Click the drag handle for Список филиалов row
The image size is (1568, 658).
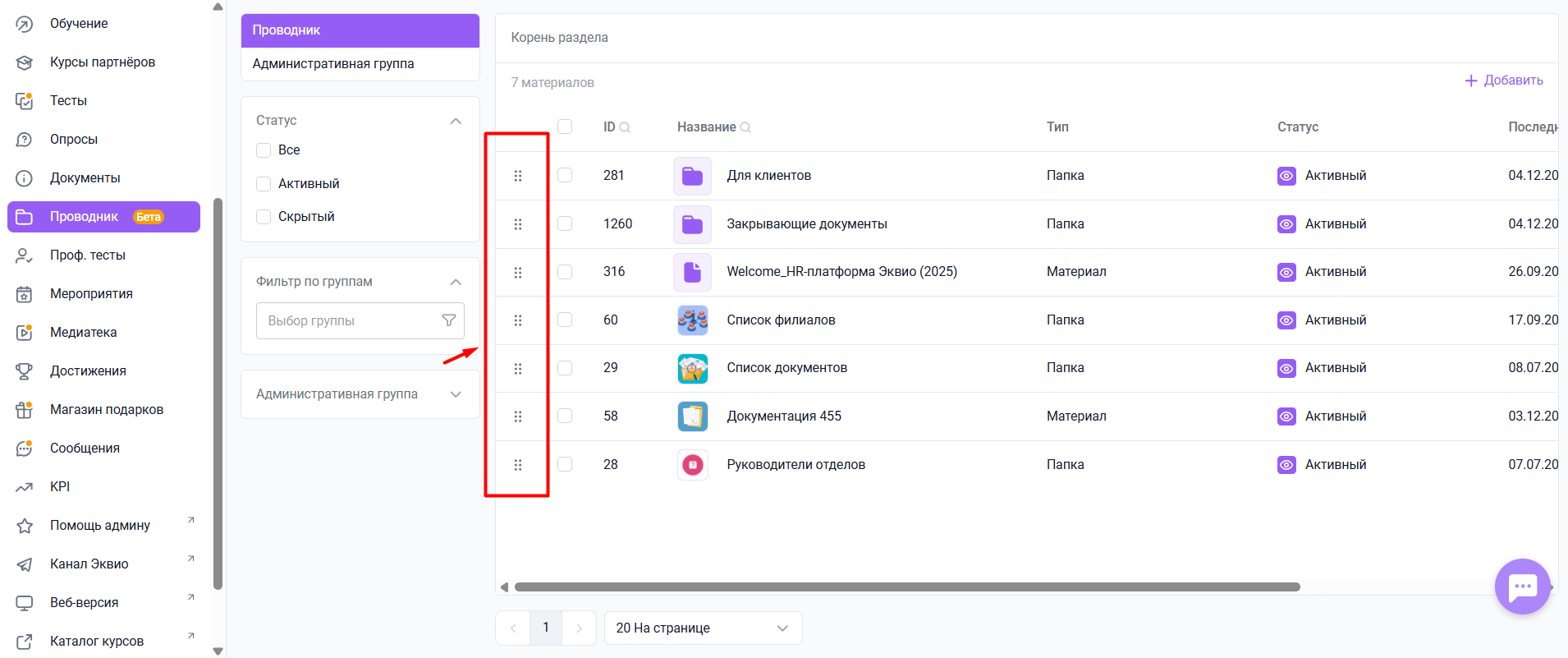click(518, 320)
